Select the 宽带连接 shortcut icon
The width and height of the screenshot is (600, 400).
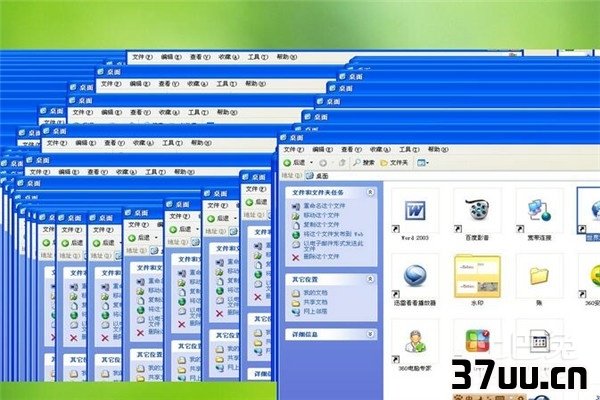[x=539, y=211]
